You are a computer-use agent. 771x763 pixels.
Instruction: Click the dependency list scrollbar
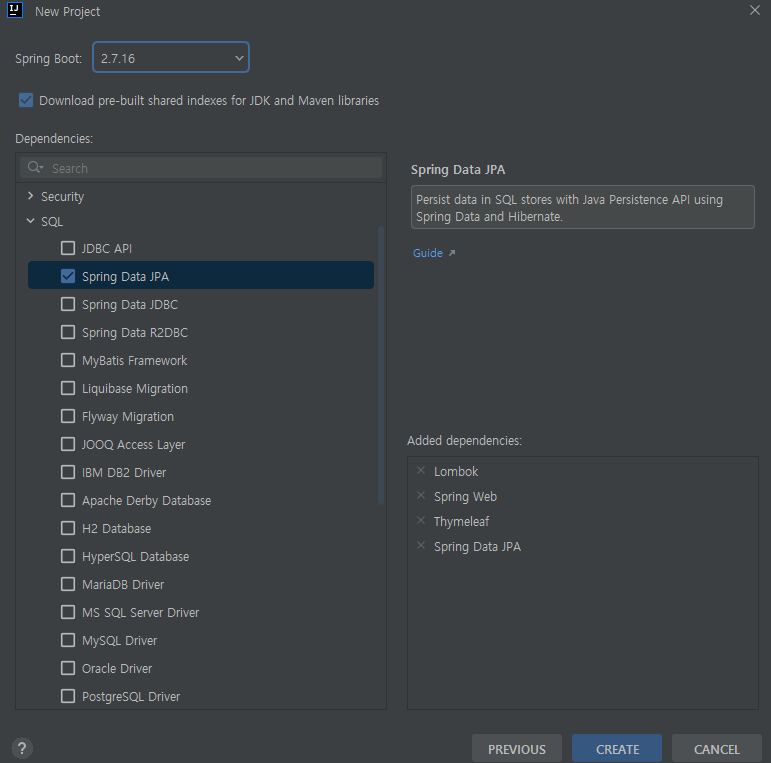(381, 365)
